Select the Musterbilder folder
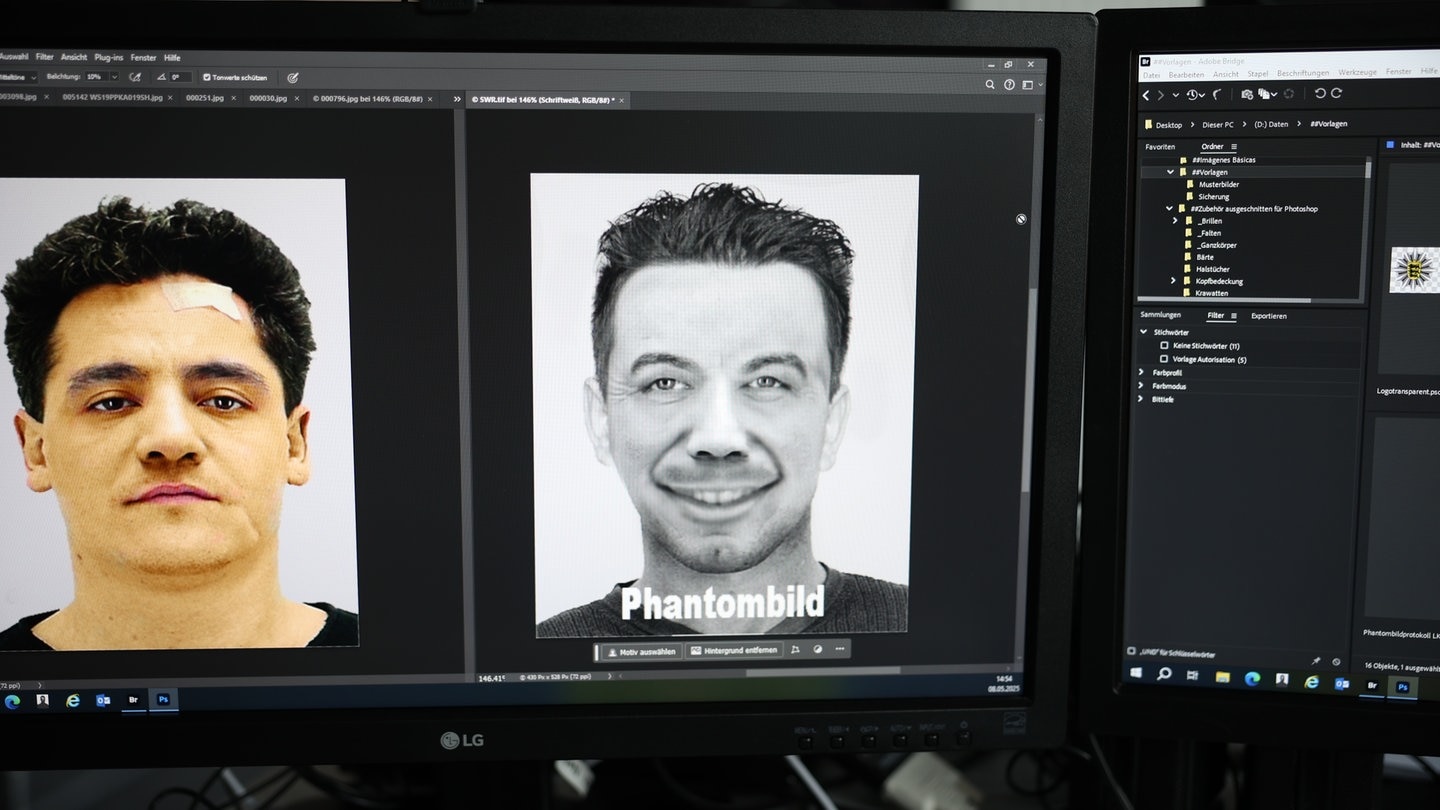The height and width of the screenshot is (810, 1440). click(1218, 184)
